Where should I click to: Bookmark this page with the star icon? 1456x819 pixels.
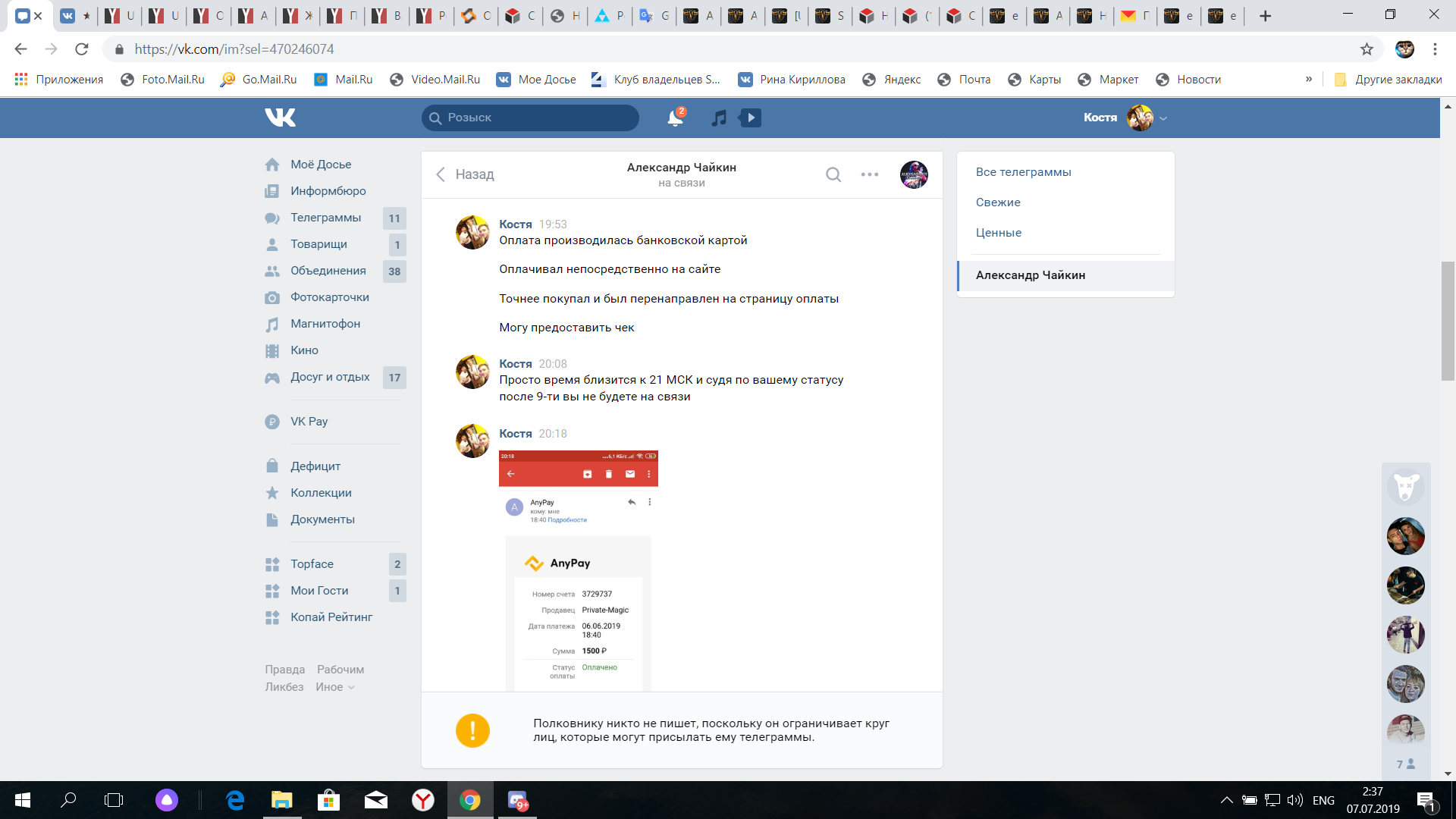(x=1366, y=49)
